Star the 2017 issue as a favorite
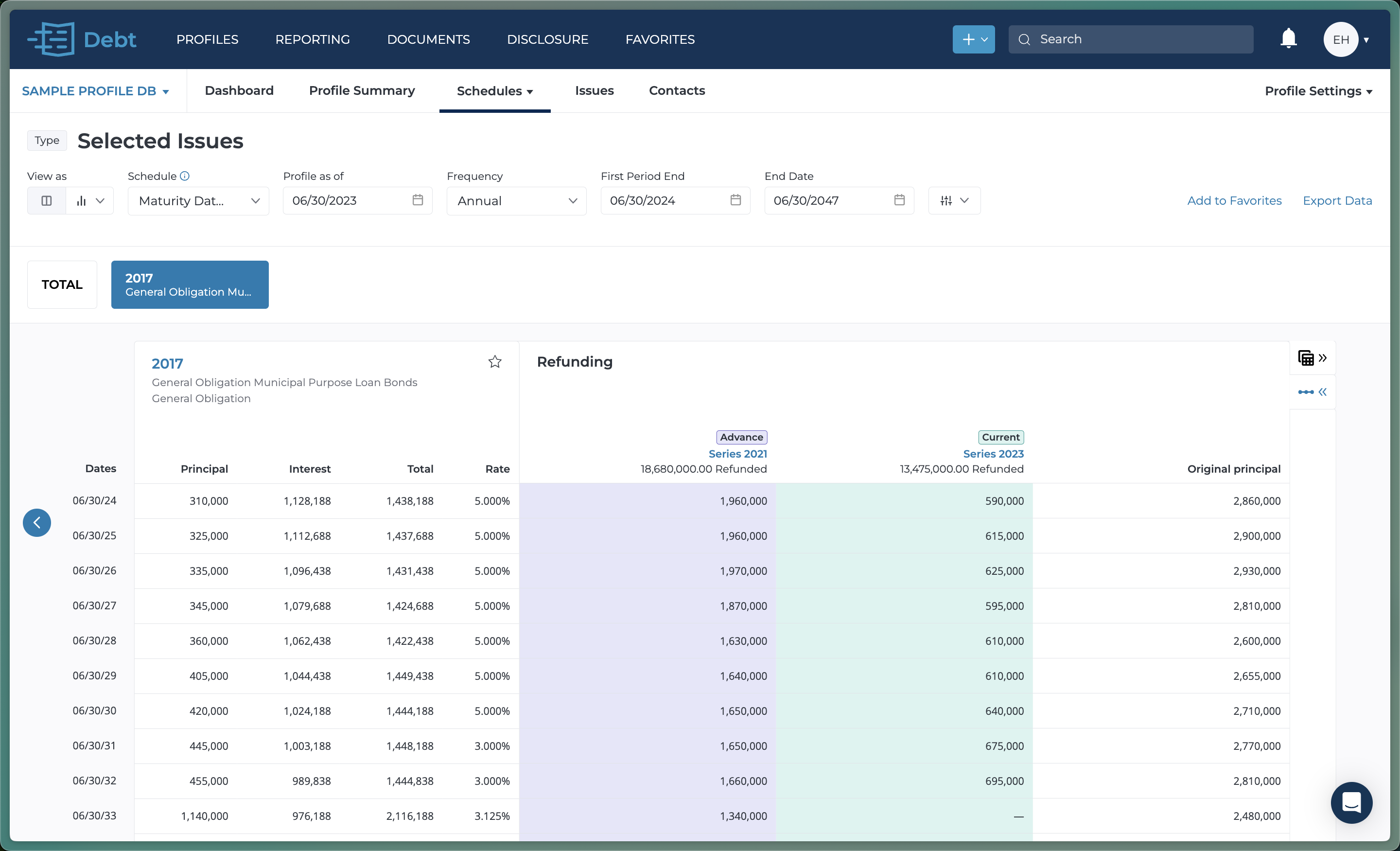Screen dimensions: 1400x851 click(x=494, y=361)
